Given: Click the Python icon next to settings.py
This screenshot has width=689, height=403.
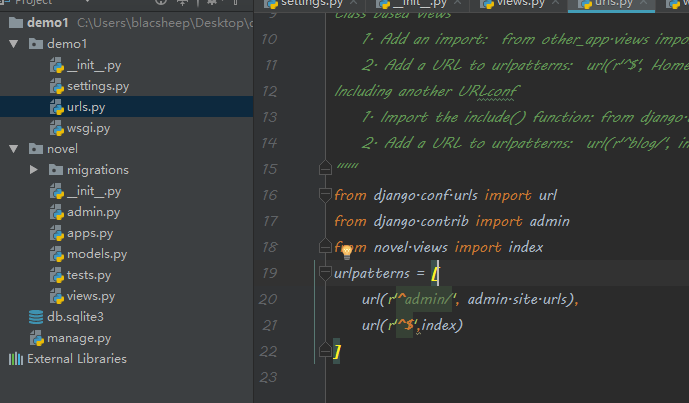Looking at the screenshot, I should (x=56, y=86).
